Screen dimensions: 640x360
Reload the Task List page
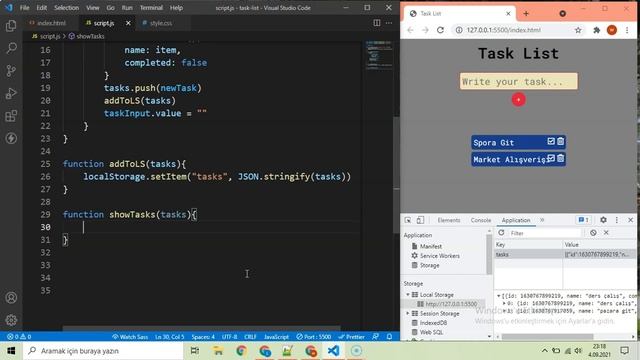tap(440, 30)
